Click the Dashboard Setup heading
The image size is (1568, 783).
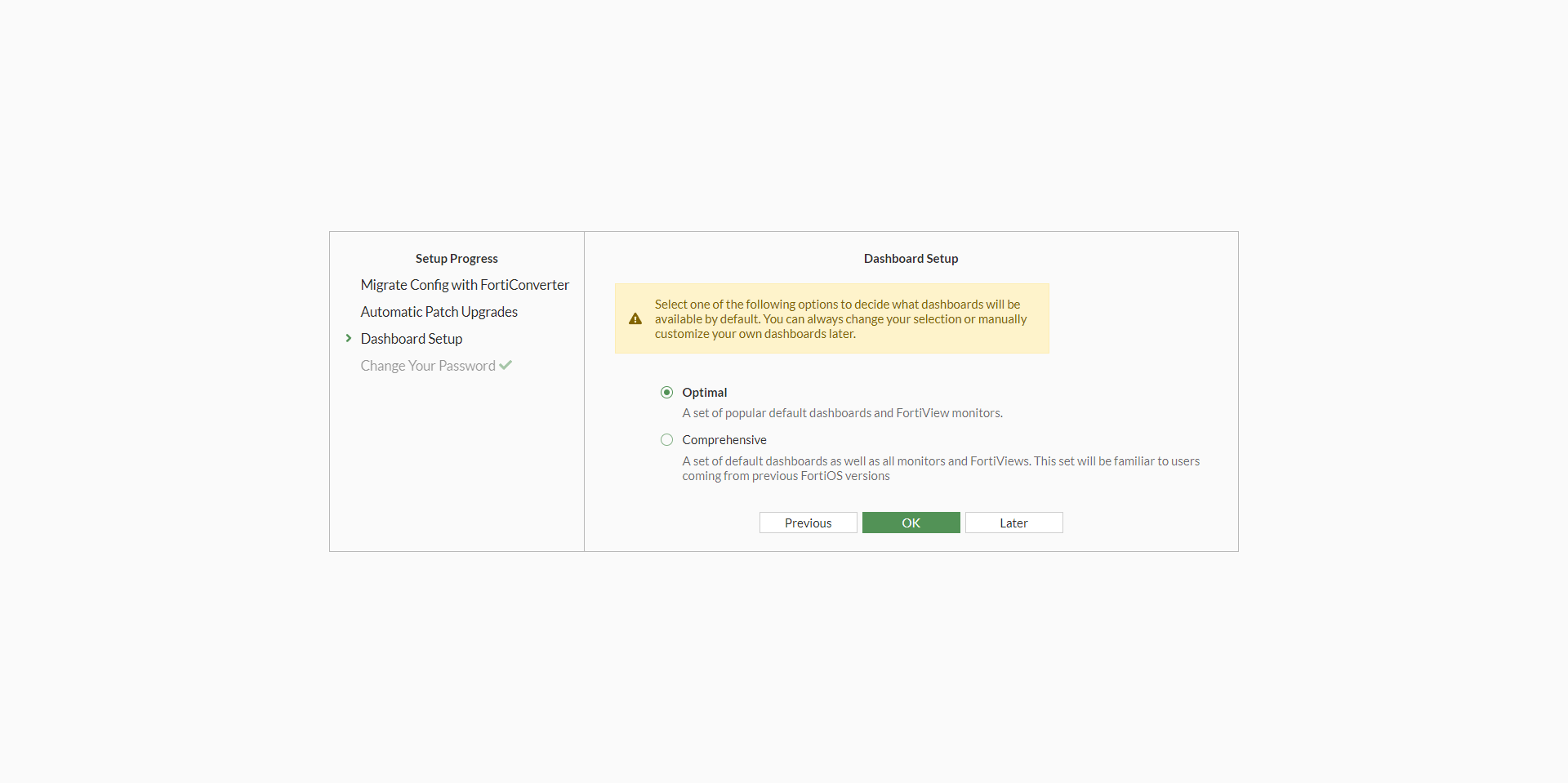[x=911, y=259]
